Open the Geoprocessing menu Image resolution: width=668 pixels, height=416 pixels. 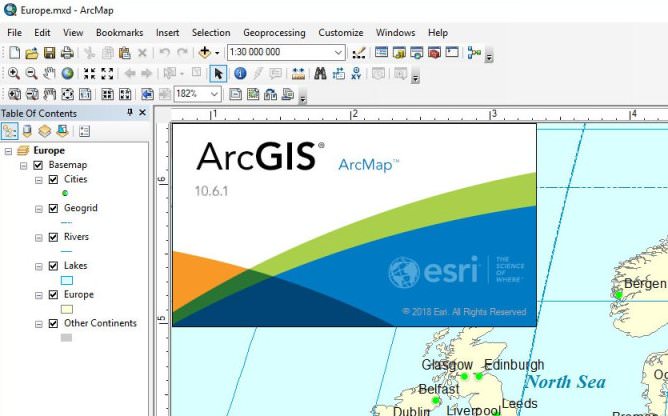275,32
